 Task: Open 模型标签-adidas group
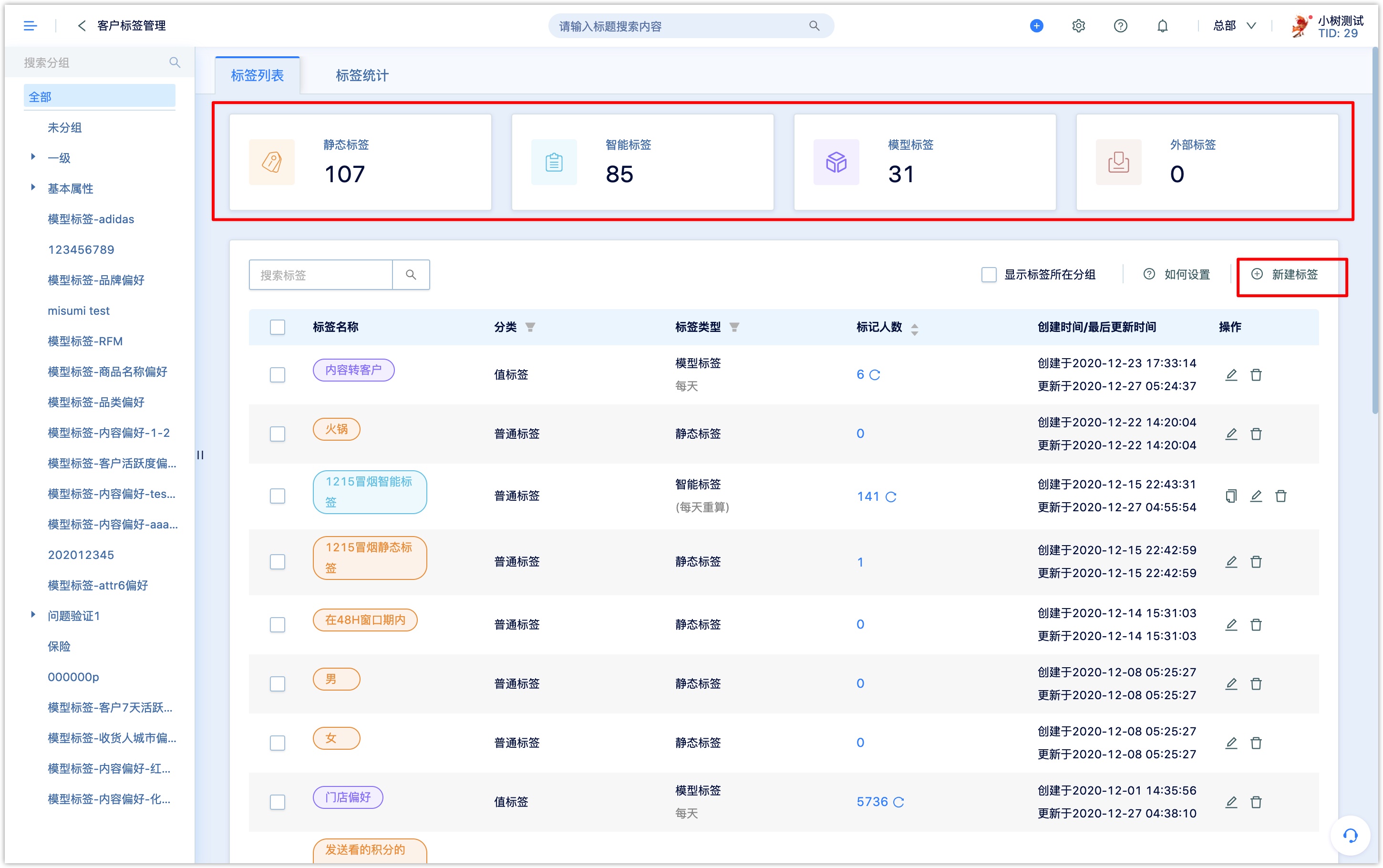pyautogui.click(x=91, y=219)
